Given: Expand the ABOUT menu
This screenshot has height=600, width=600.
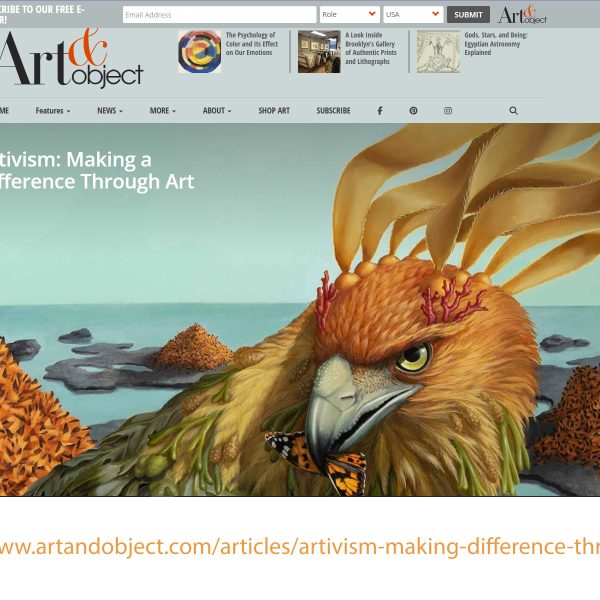Looking at the screenshot, I should pyautogui.click(x=217, y=111).
